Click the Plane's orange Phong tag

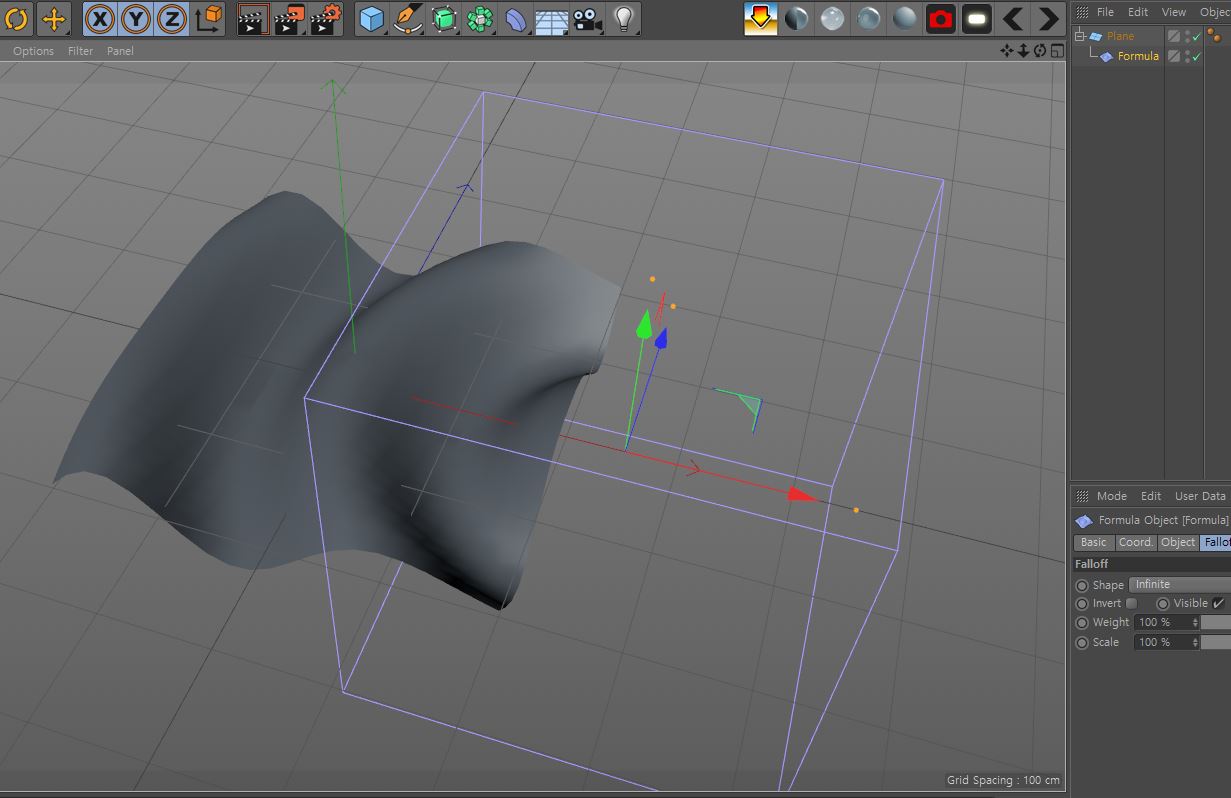pyautogui.click(x=1215, y=36)
